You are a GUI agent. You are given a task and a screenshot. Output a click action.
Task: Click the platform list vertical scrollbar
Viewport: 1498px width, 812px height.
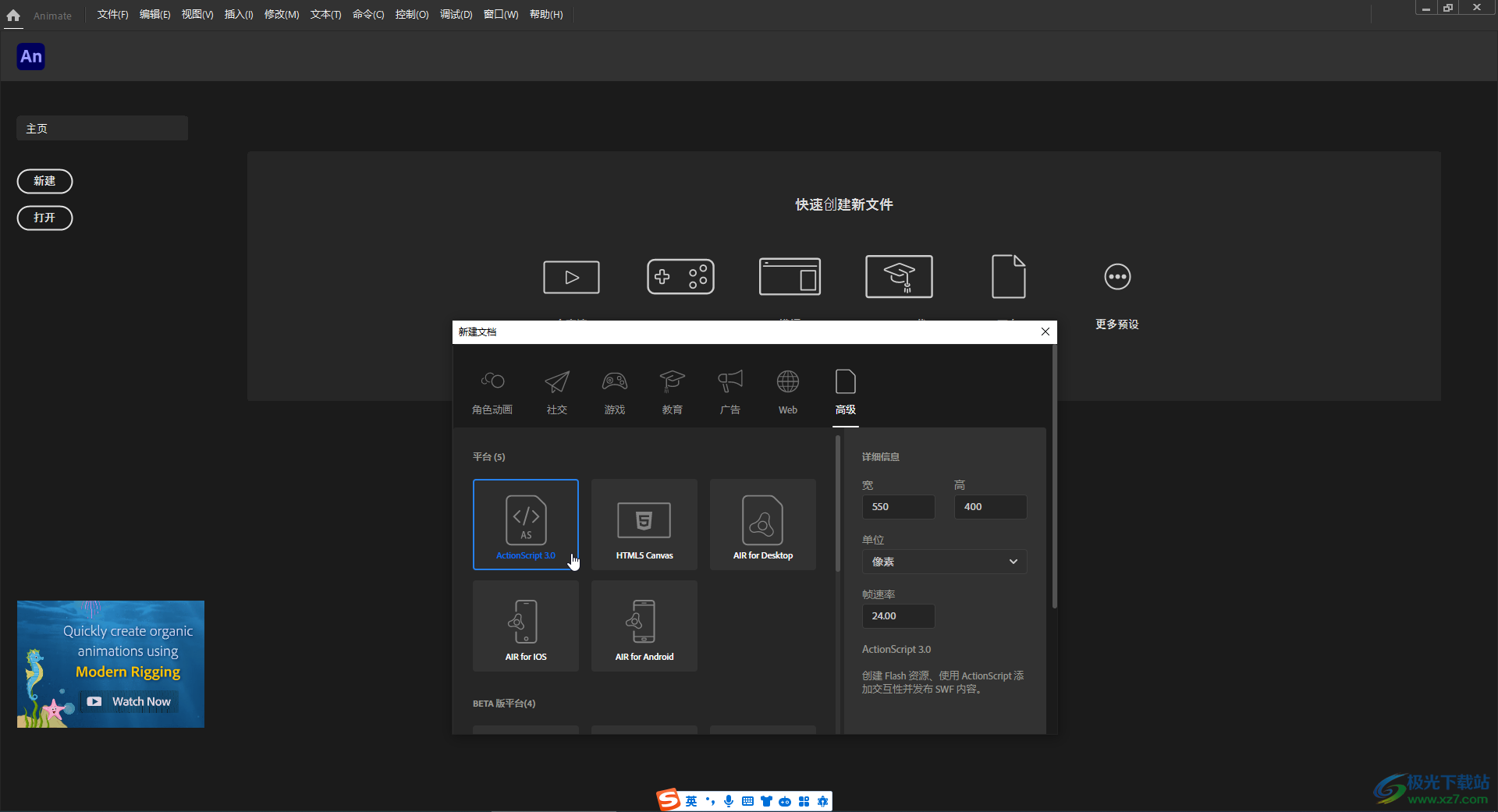(838, 503)
